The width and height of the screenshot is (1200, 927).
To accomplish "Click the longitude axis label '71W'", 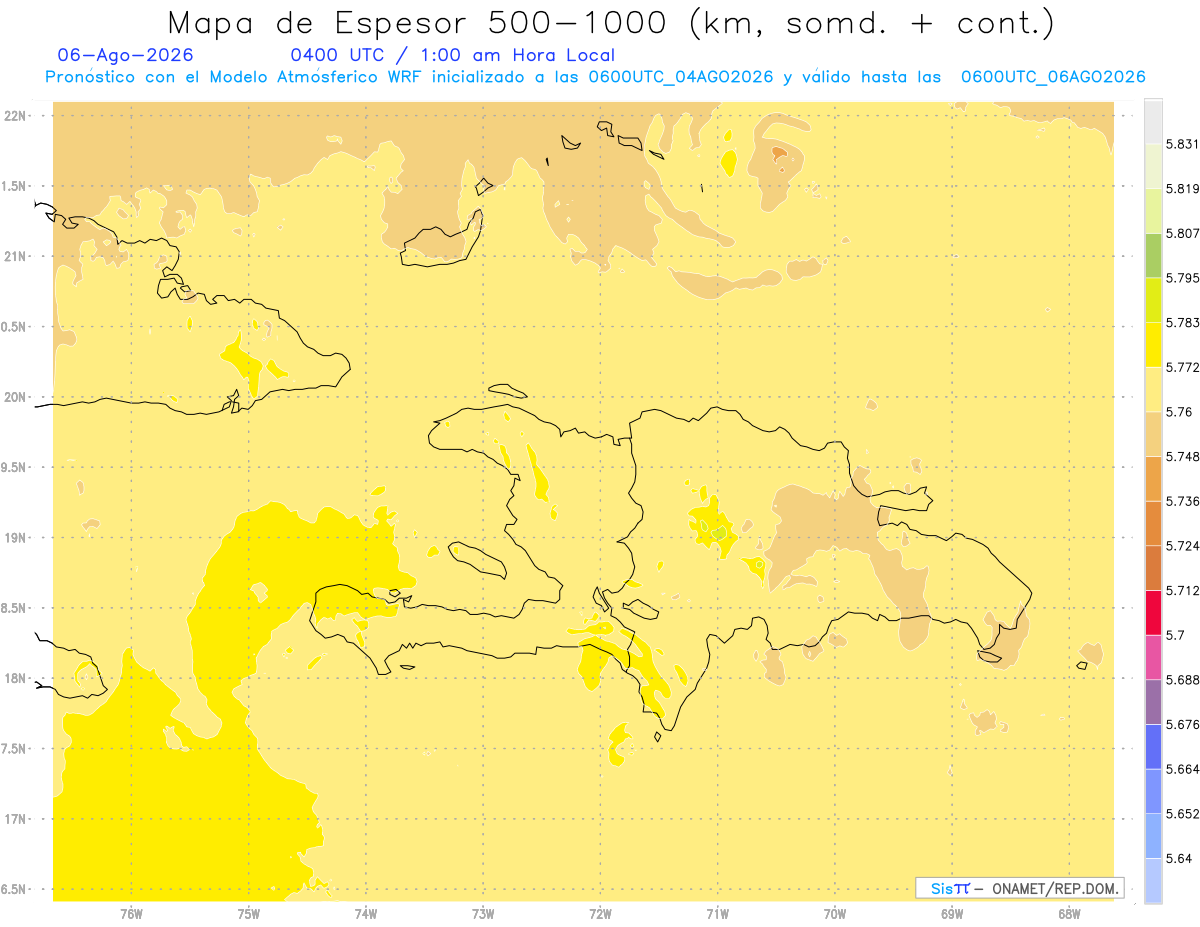I will 717,913.
